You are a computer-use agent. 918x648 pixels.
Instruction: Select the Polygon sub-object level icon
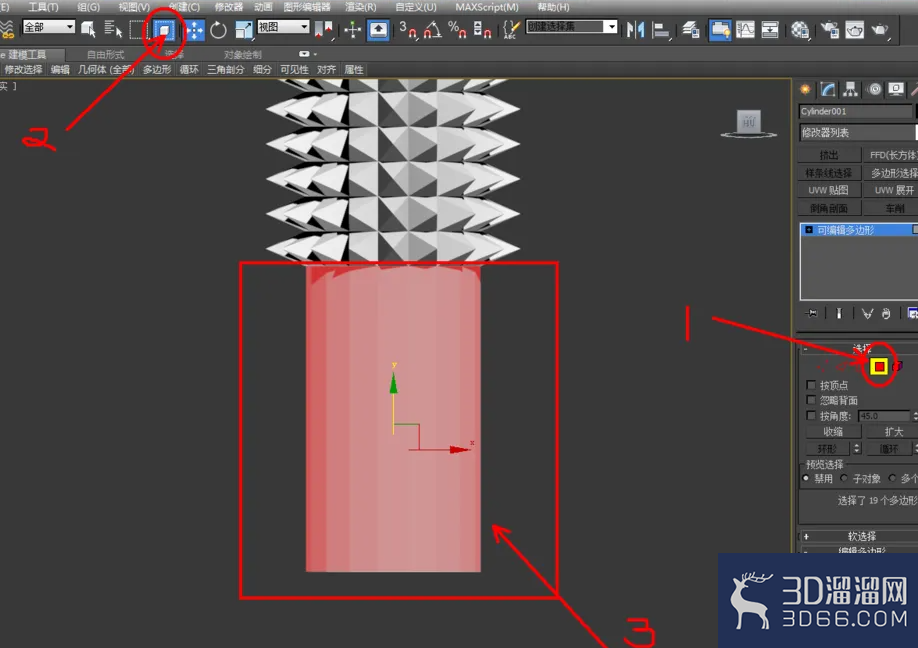point(879,366)
